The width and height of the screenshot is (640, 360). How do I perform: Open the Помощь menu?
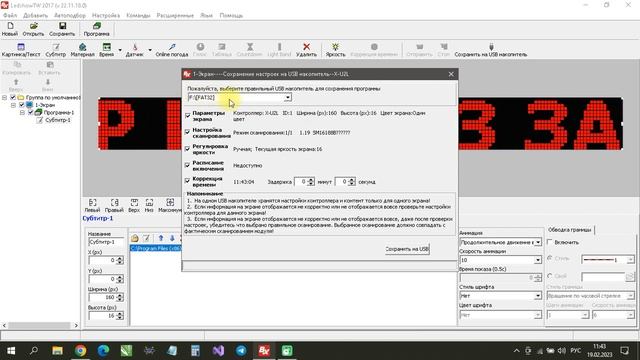[x=231, y=15]
